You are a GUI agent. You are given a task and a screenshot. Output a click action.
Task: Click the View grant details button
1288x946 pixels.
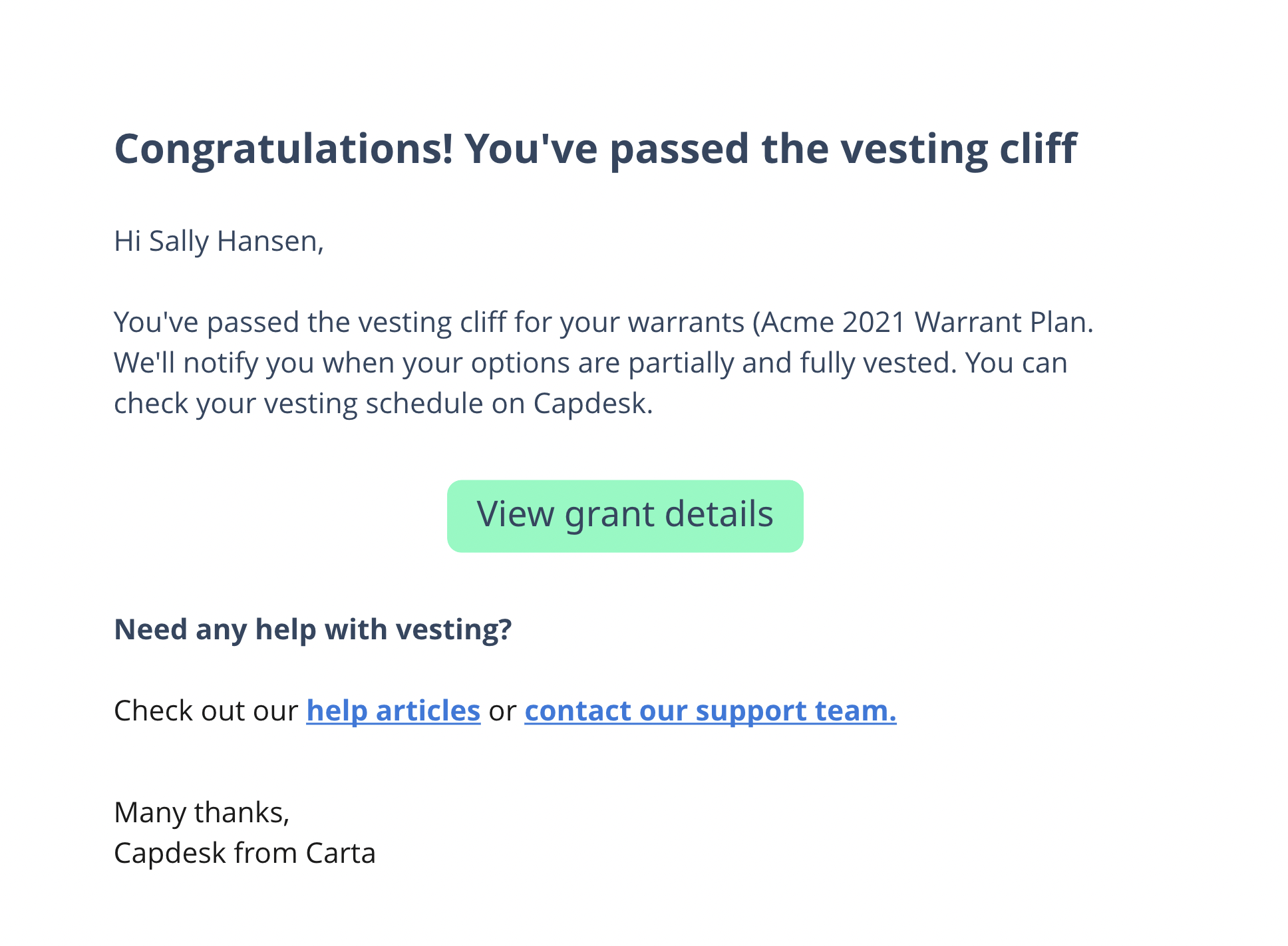[x=625, y=516]
